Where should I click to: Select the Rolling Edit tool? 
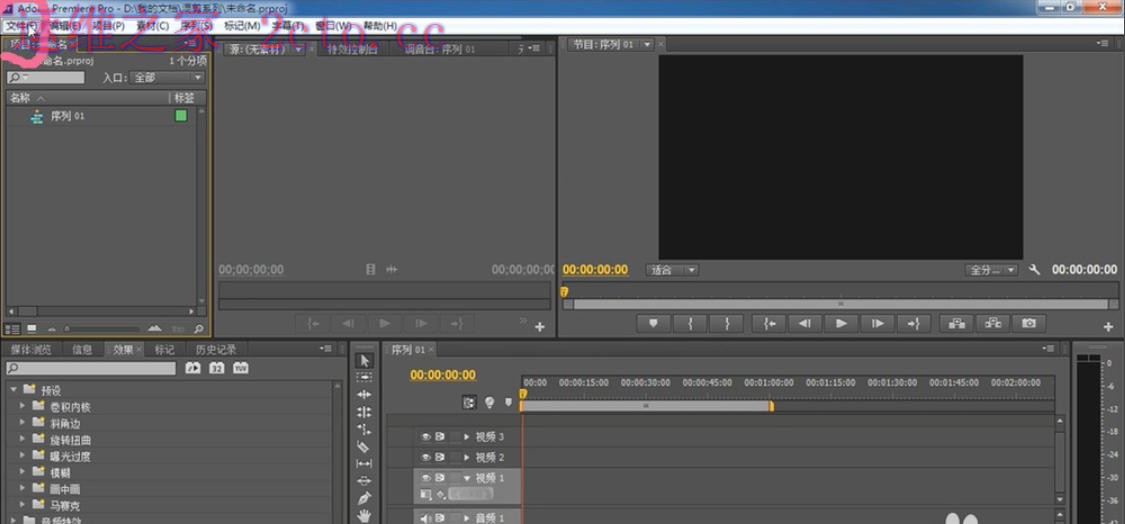click(x=364, y=412)
